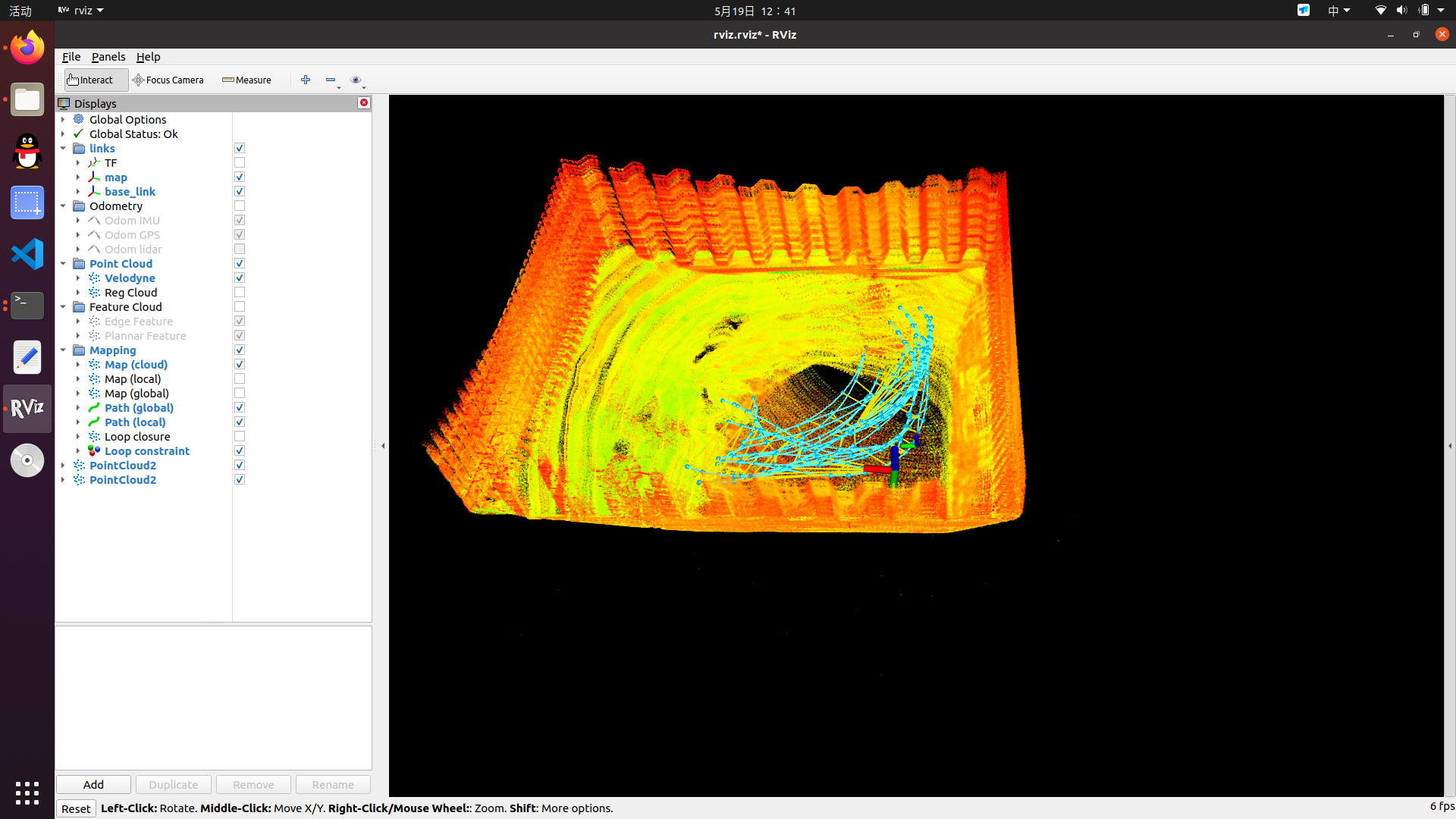Uncheck the Velodyne point cloud
Screen dimensions: 1456x819
[240, 278]
